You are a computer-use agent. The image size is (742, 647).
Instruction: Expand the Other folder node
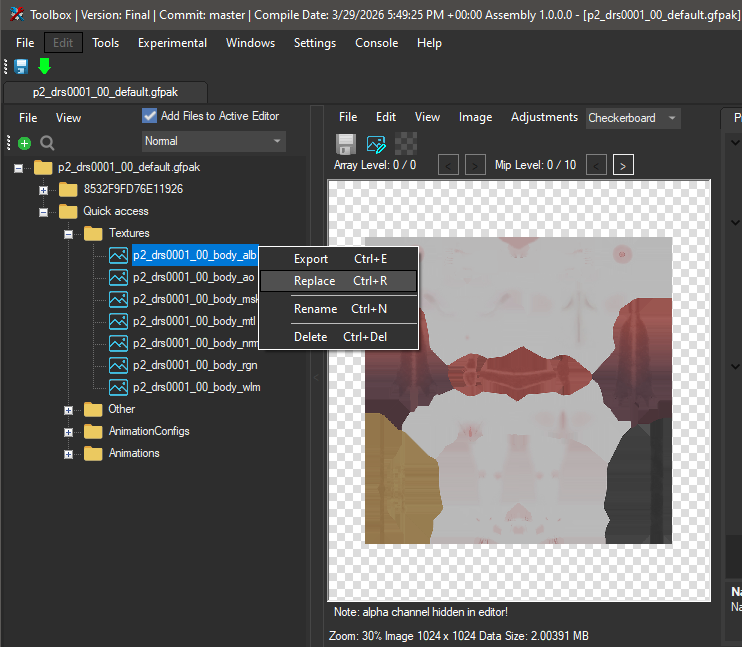click(x=69, y=410)
